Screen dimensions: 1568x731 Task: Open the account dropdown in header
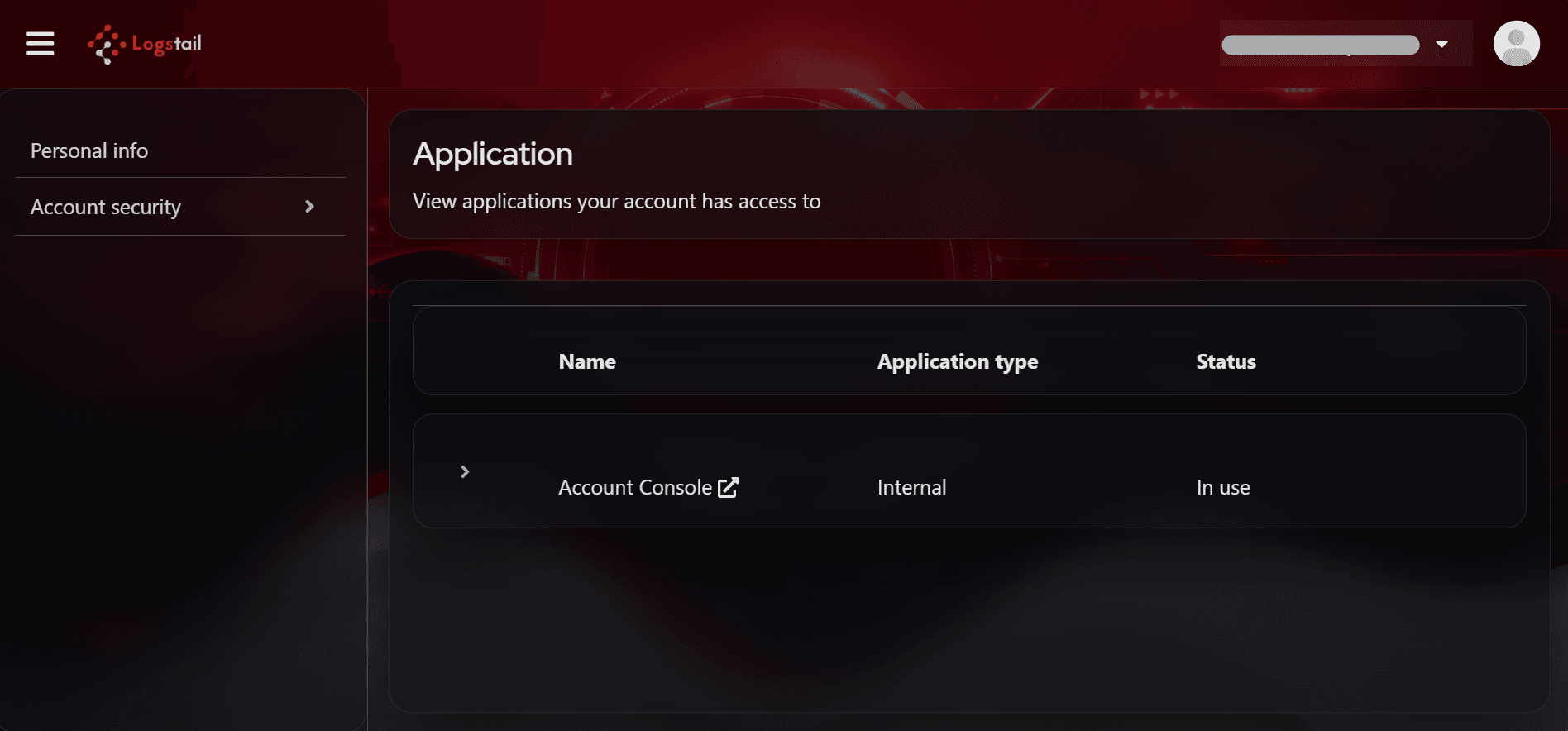1346,44
